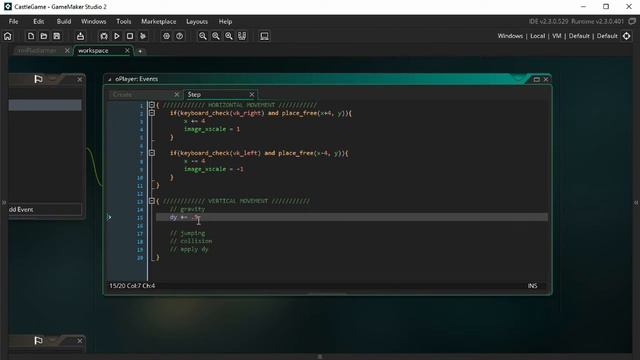Image resolution: width=640 pixels, height=360 pixels.
Task: Open the target manager crosshair icon
Action: (627, 36)
